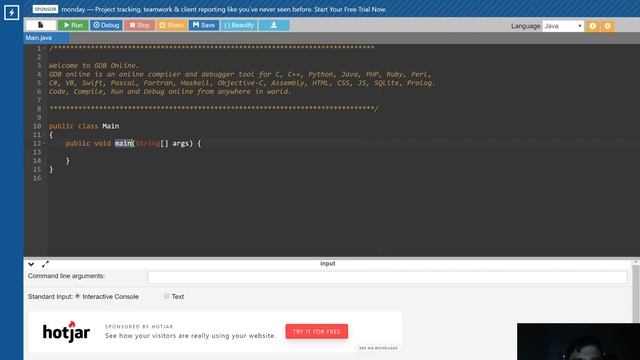Open the orange settings gear icon
Image resolution: width=640 pixels, height=360 pixels.
tap(608, 26)
